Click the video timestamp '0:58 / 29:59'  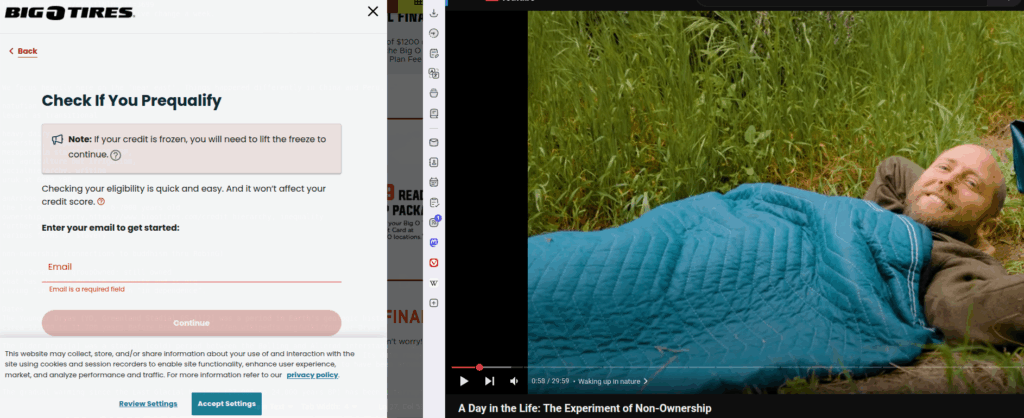[550, 381]
